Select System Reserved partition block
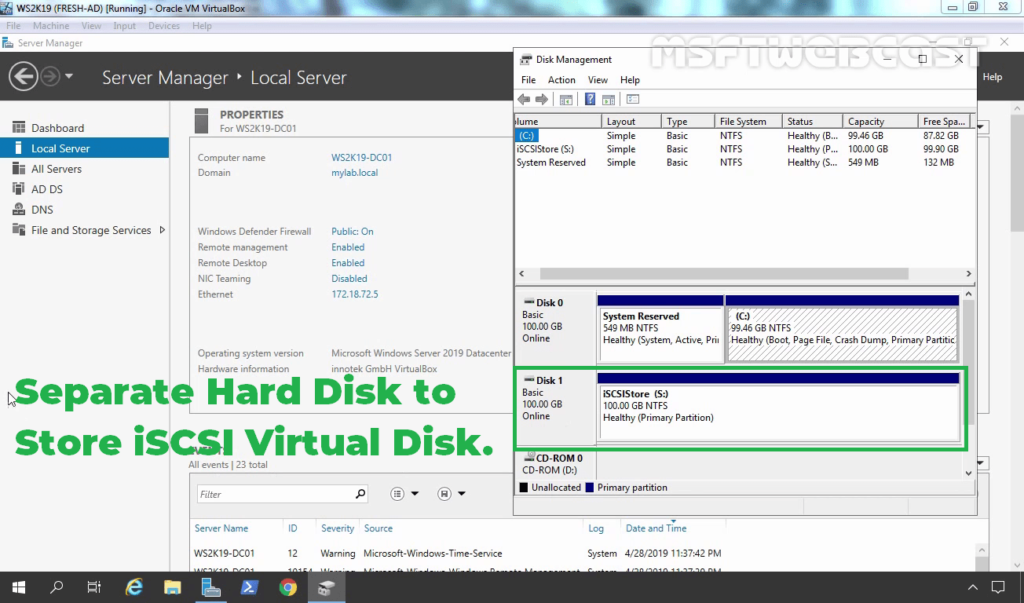 tap(660, 329)
